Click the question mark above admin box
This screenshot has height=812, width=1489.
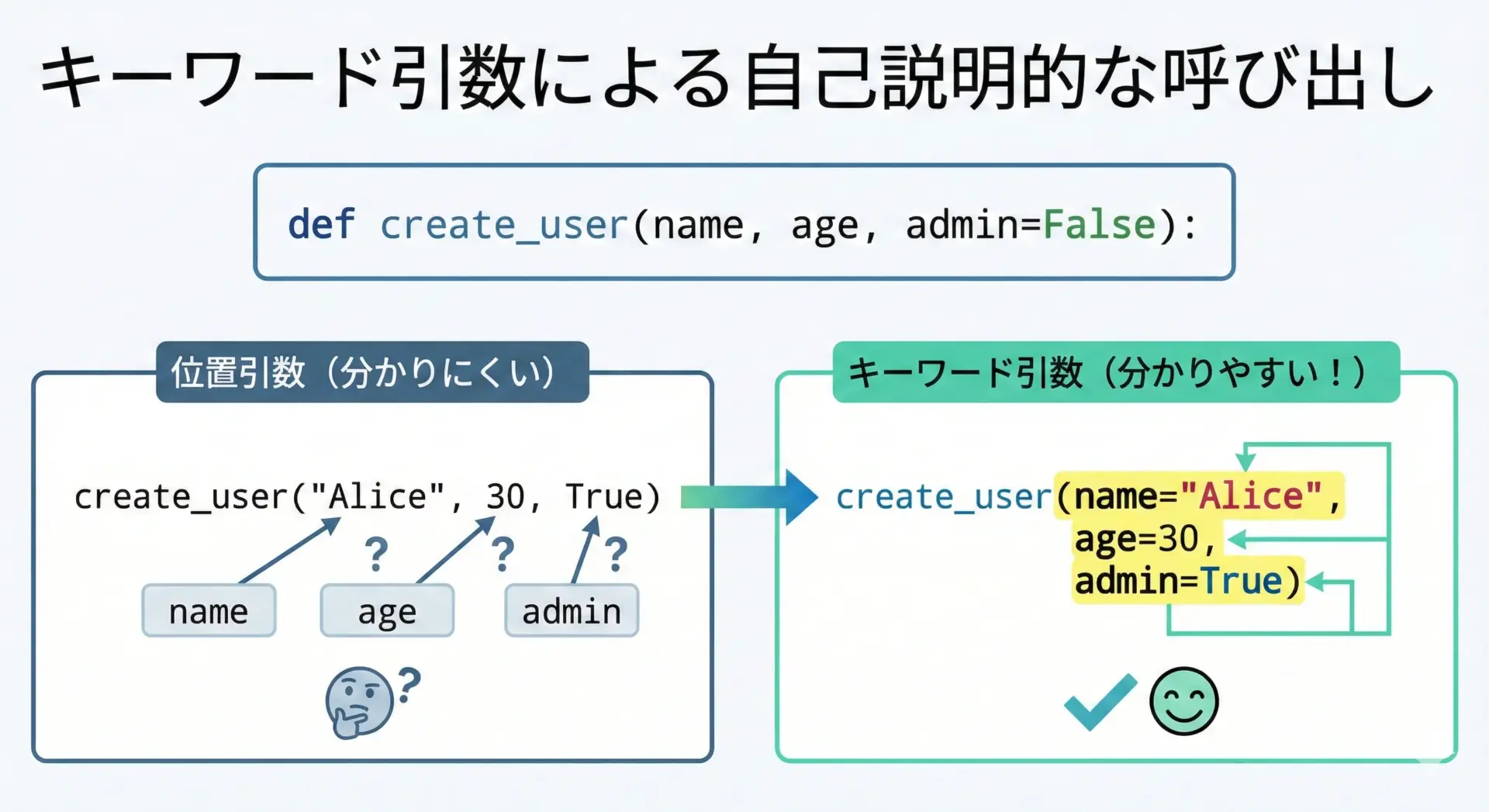tap(616, 554)
